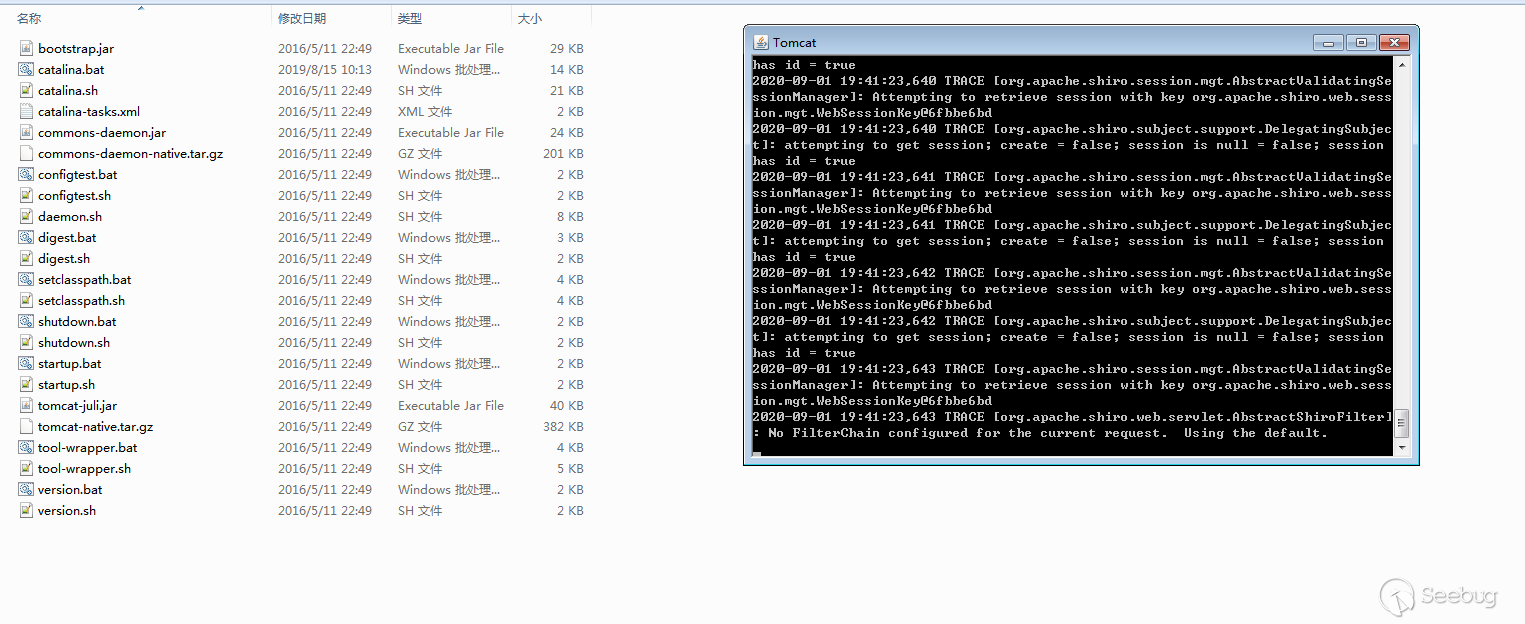
Task: Click the file name configtest.bat
Action: [77, 174]
